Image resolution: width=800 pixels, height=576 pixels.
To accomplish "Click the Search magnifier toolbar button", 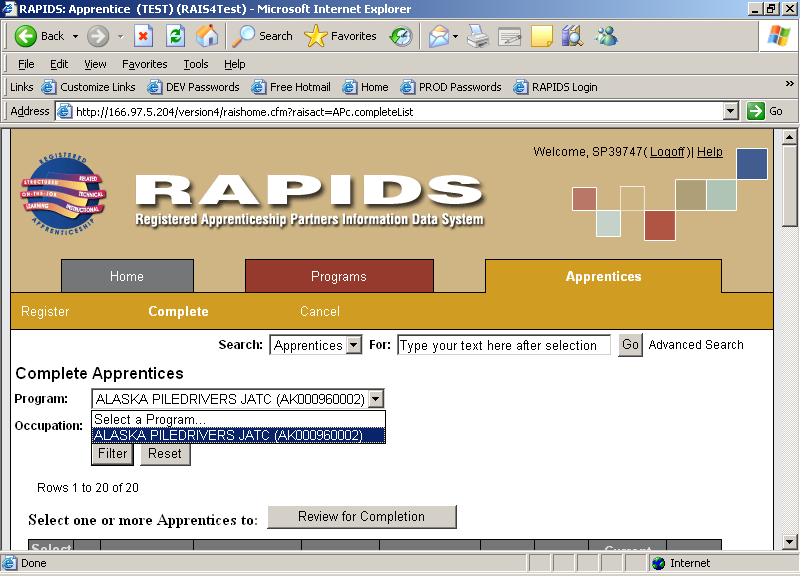I will click(262, 36).
